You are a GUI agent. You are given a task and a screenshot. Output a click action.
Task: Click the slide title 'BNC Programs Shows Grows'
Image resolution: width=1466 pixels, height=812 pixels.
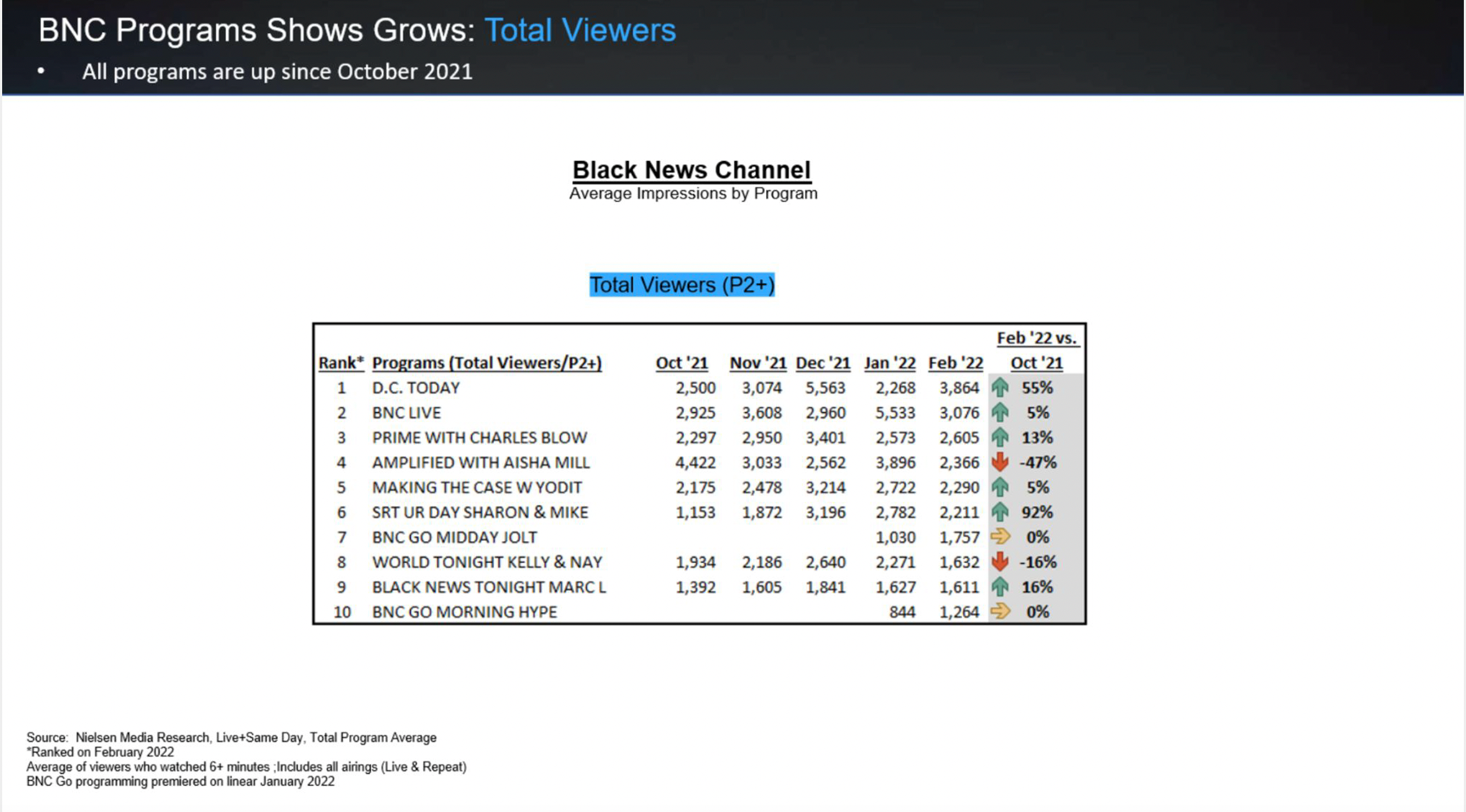pos(257,31)
